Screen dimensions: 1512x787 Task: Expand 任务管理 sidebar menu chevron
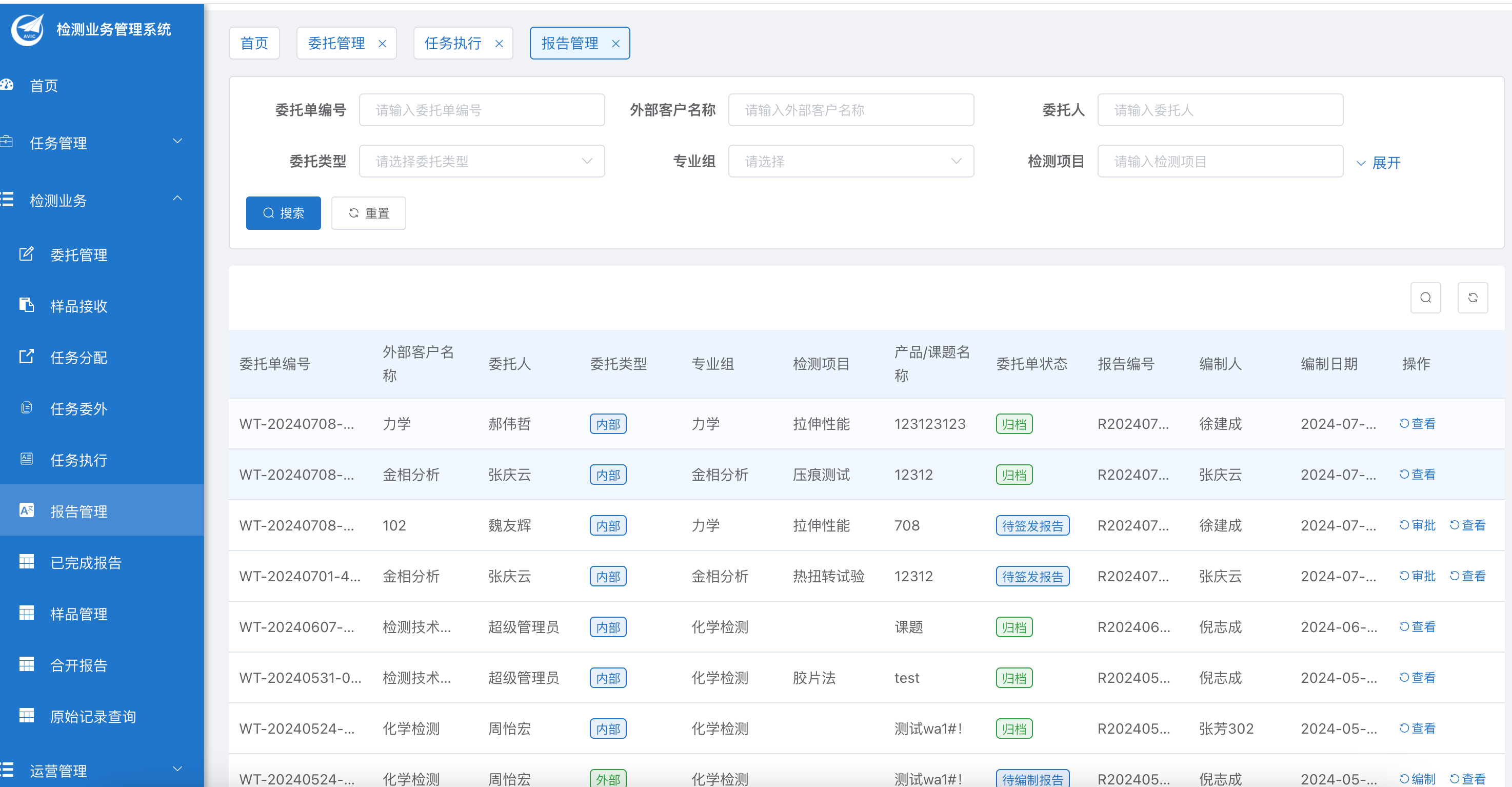click(x=177, y=142)
